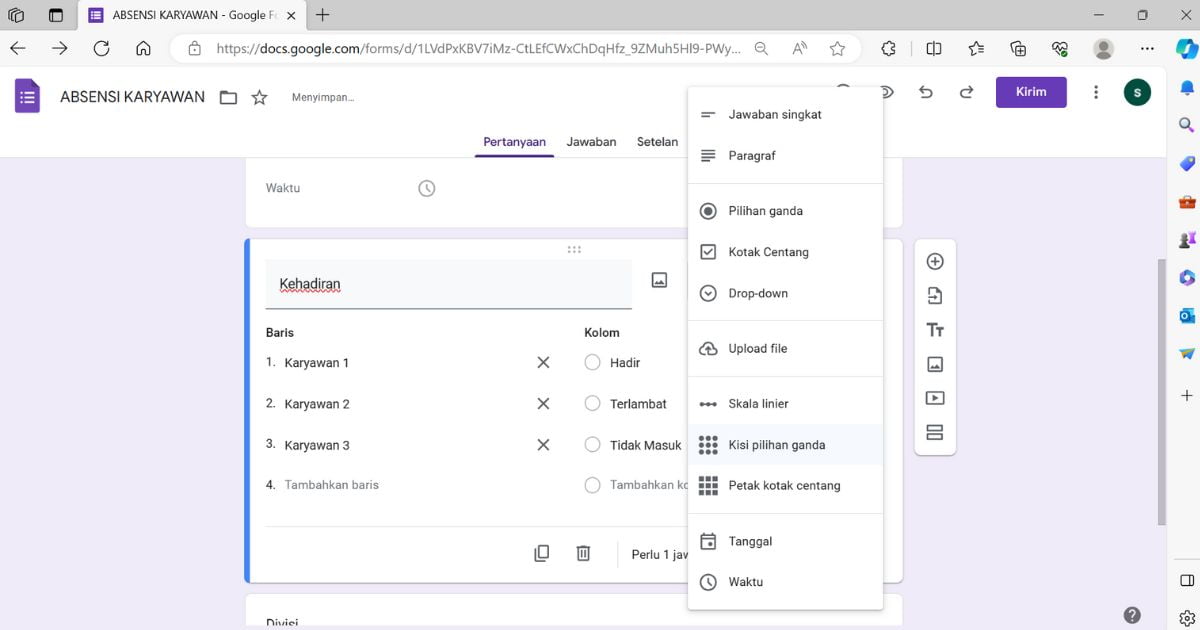Viewport: 1200px width, 630px height.
Task: Edit the Karyawan 2 row text
Action: click(x=317, y=404)
